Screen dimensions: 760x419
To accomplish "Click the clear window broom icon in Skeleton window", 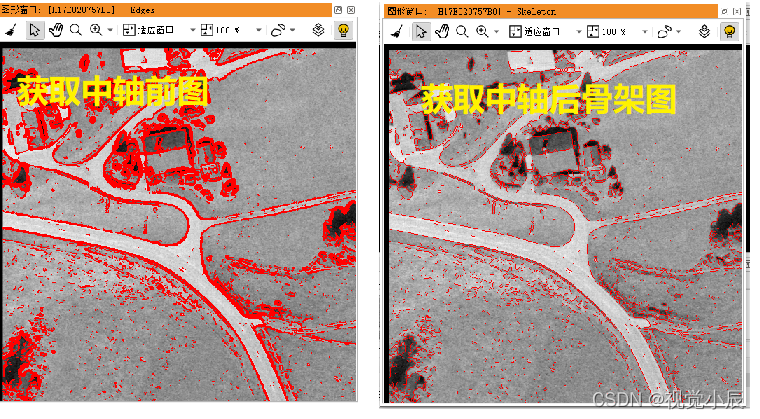I will point(397,32).
